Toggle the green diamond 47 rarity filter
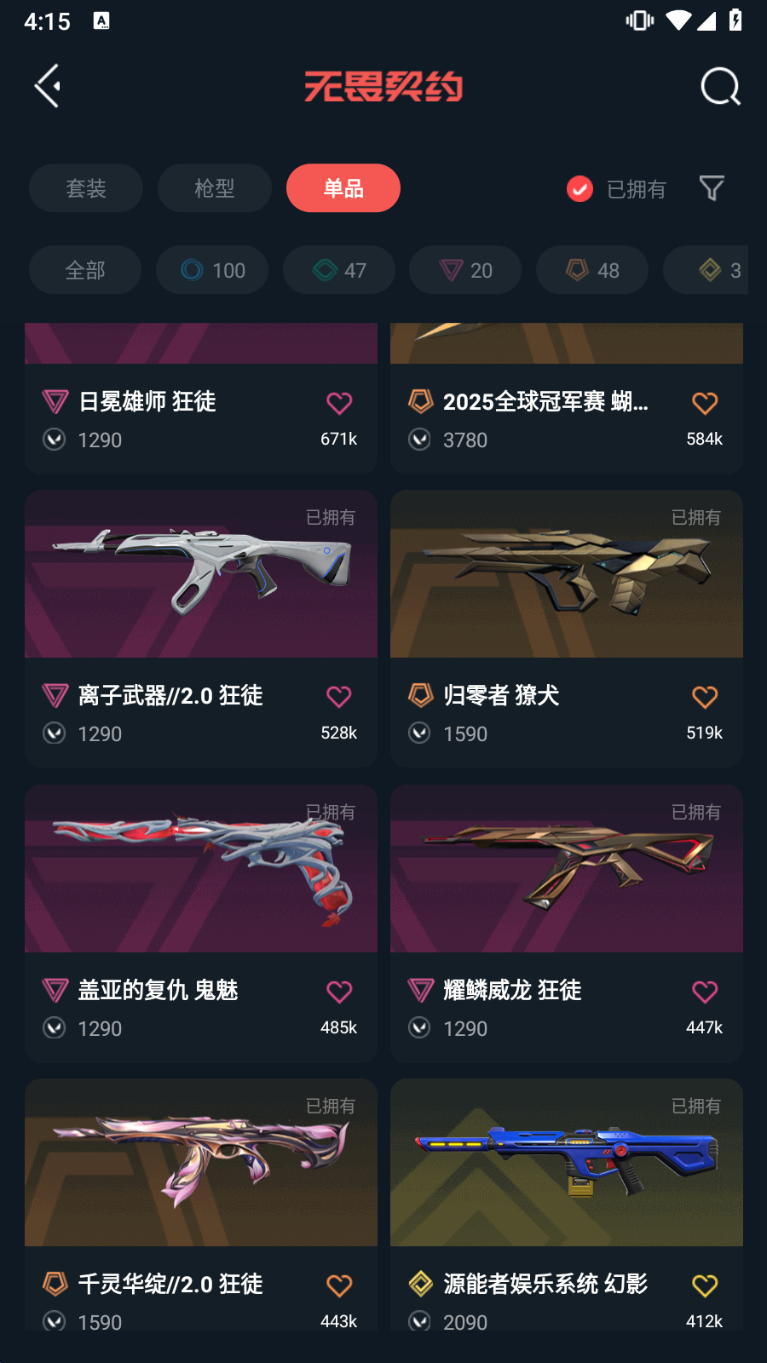The width and height of the screenshot is (767, 1363). click(339, 270)
